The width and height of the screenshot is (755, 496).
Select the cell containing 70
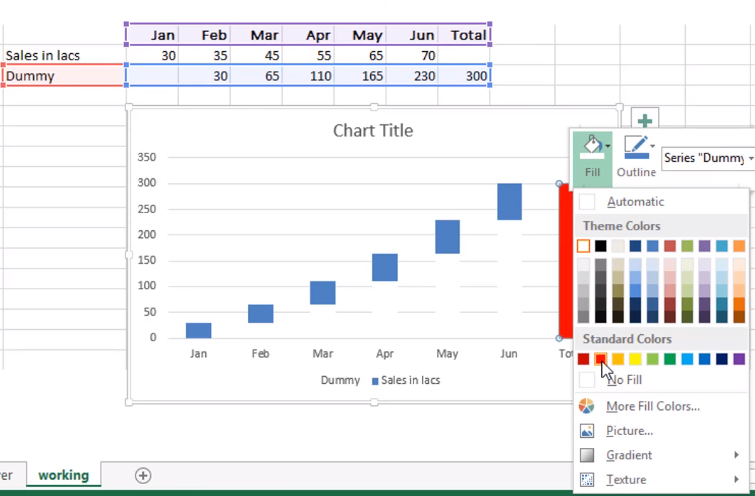[x=412, y=55]
